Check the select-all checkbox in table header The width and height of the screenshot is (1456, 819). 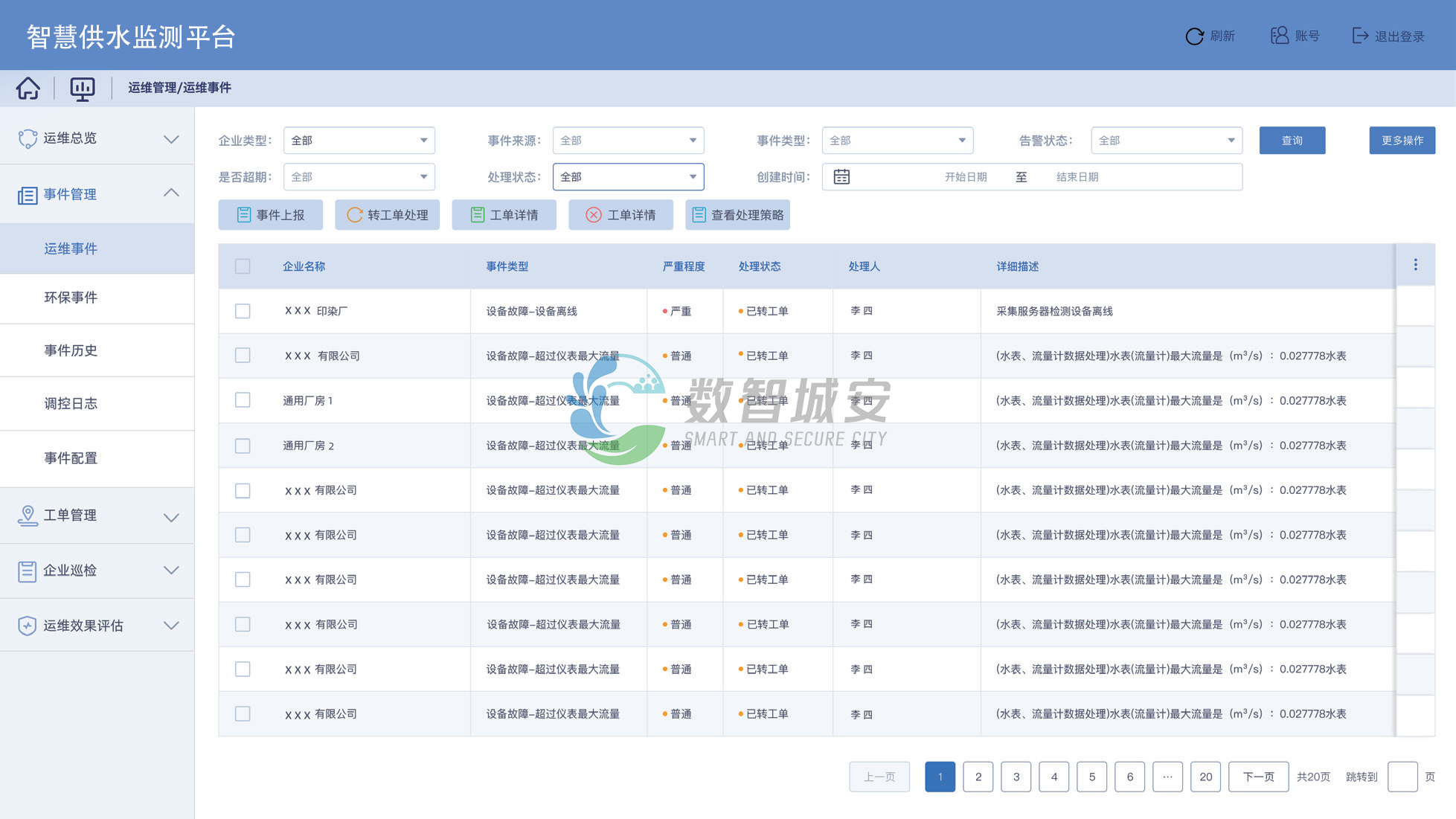click(243, 266)
